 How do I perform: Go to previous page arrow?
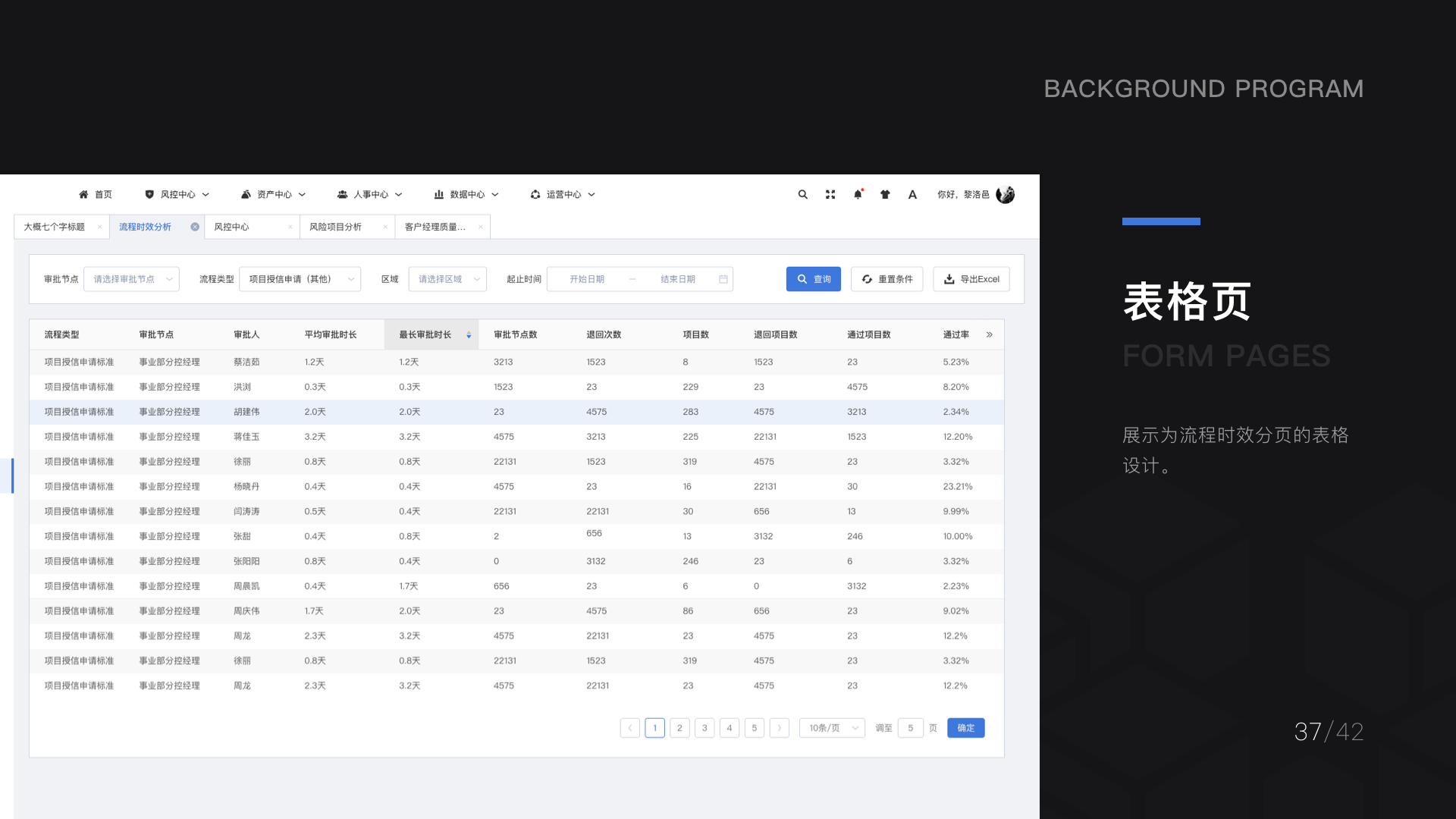629,728
